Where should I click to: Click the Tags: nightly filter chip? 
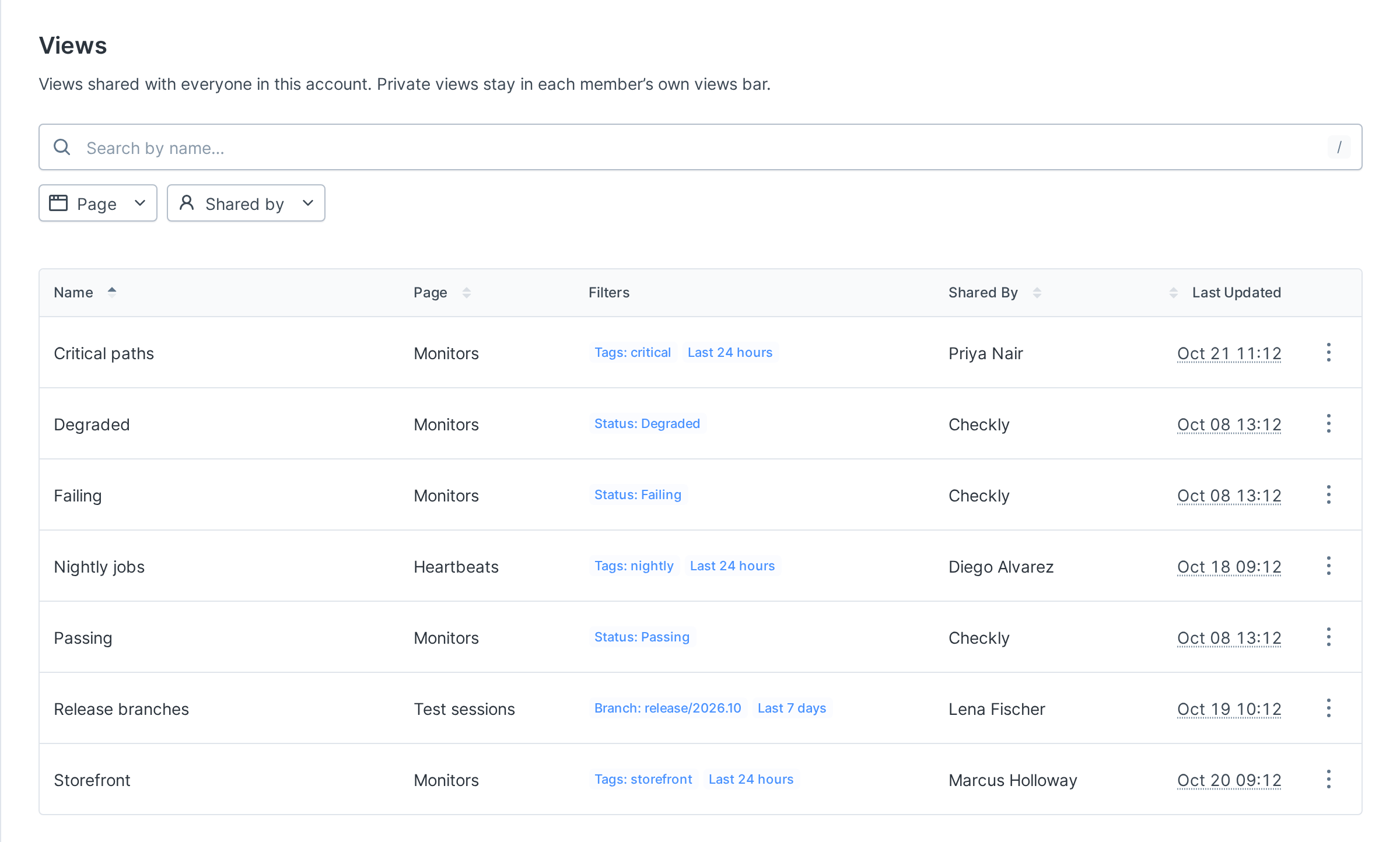pyautogui.click(x=633, y=566)
